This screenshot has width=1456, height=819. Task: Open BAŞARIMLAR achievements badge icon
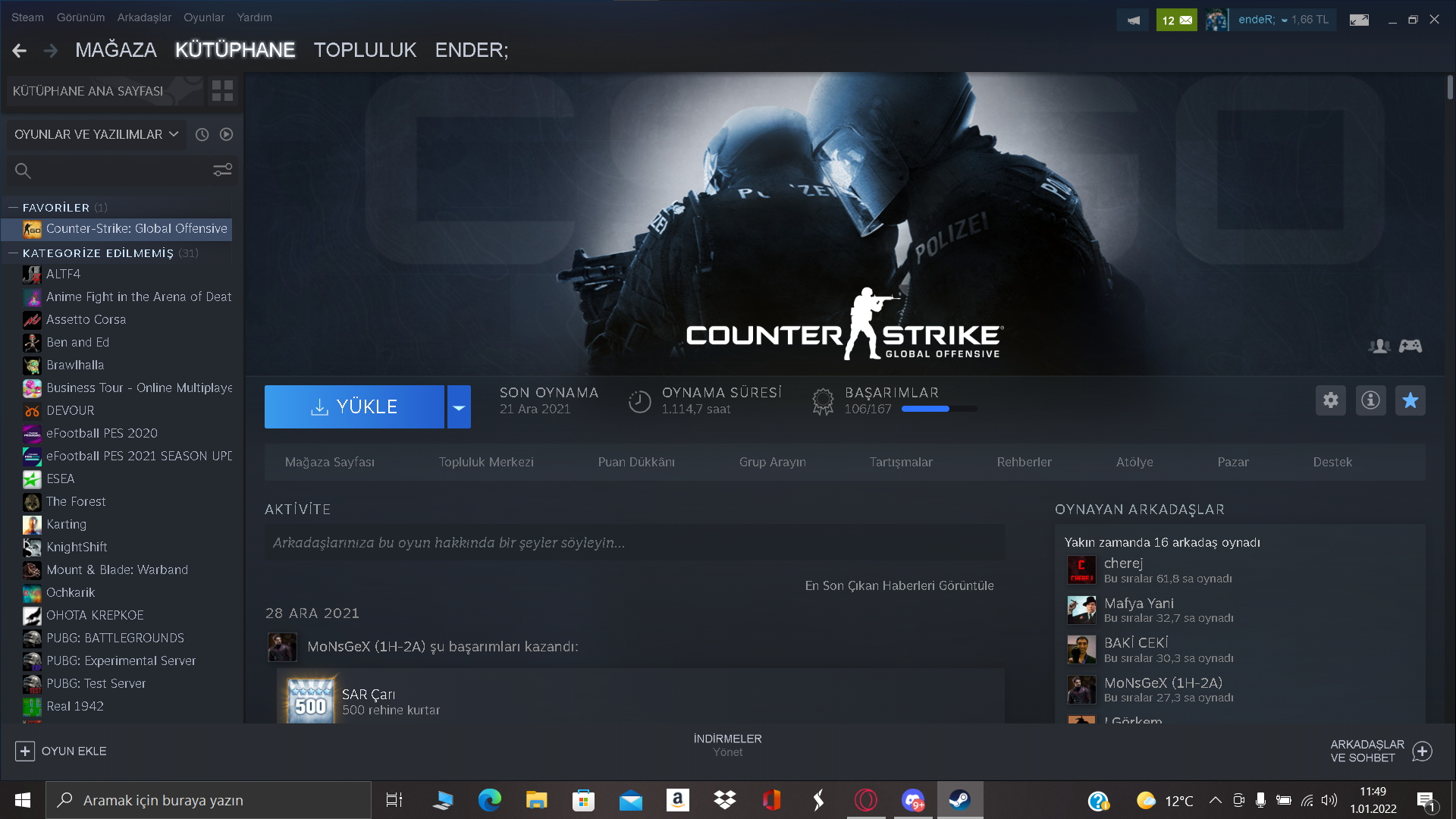tap(823, 401)
